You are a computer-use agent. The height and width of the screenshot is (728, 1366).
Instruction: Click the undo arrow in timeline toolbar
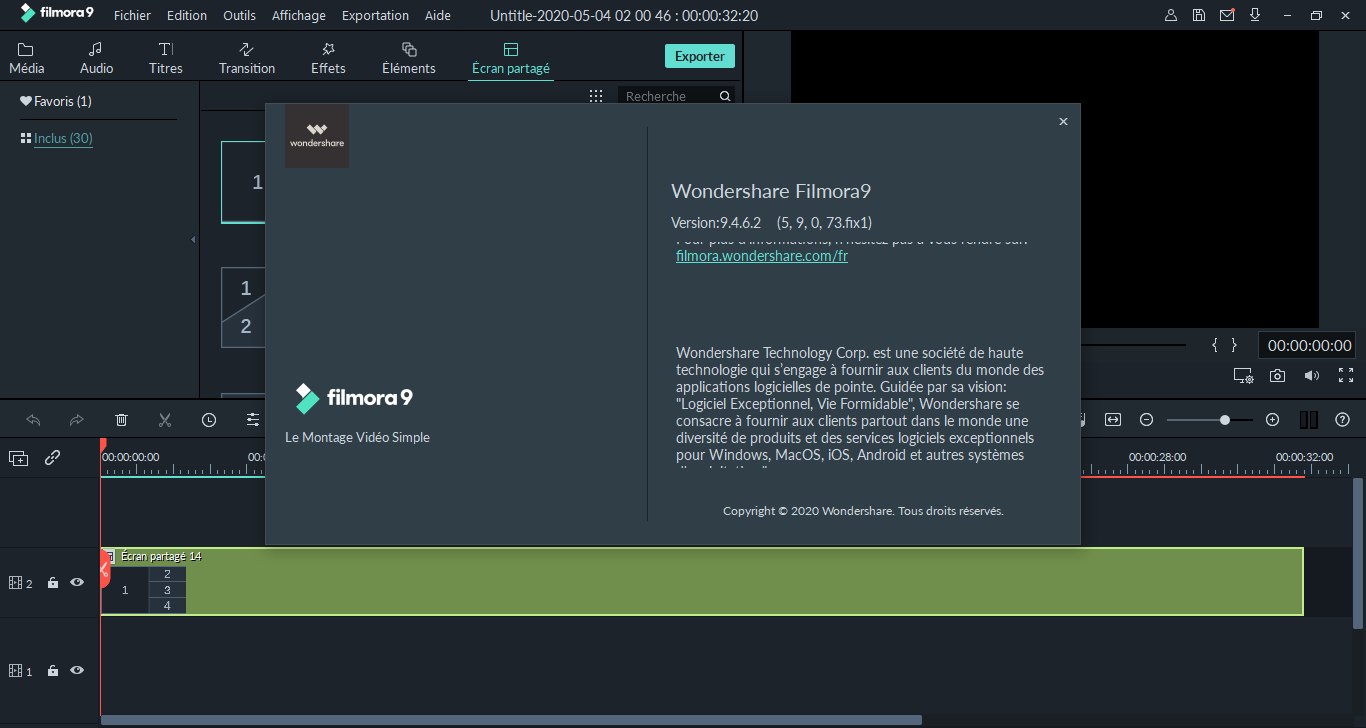tap(33, 420)
